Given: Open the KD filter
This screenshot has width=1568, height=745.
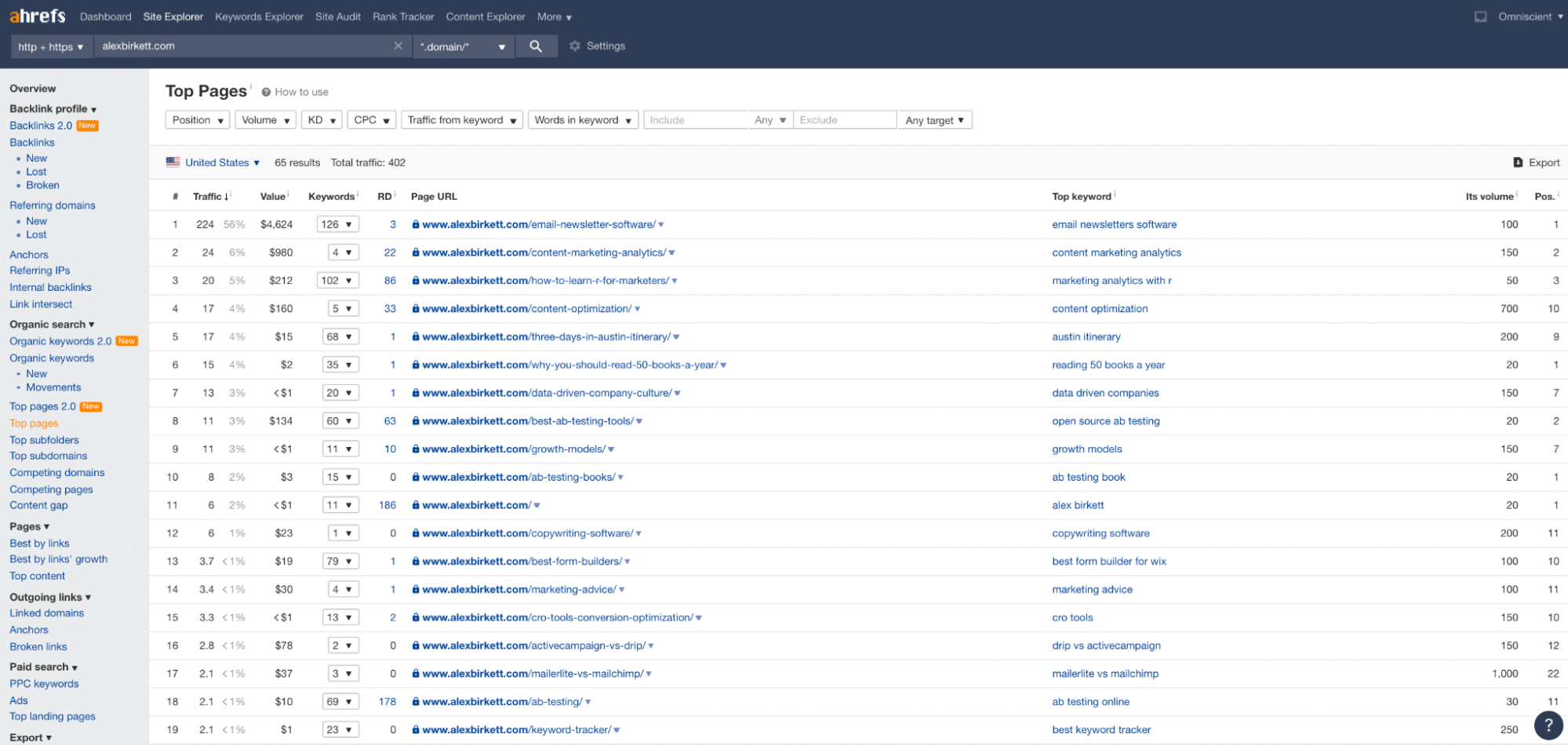Looking at the screenshot, I should pyautogui.click(x=321, y=119).
